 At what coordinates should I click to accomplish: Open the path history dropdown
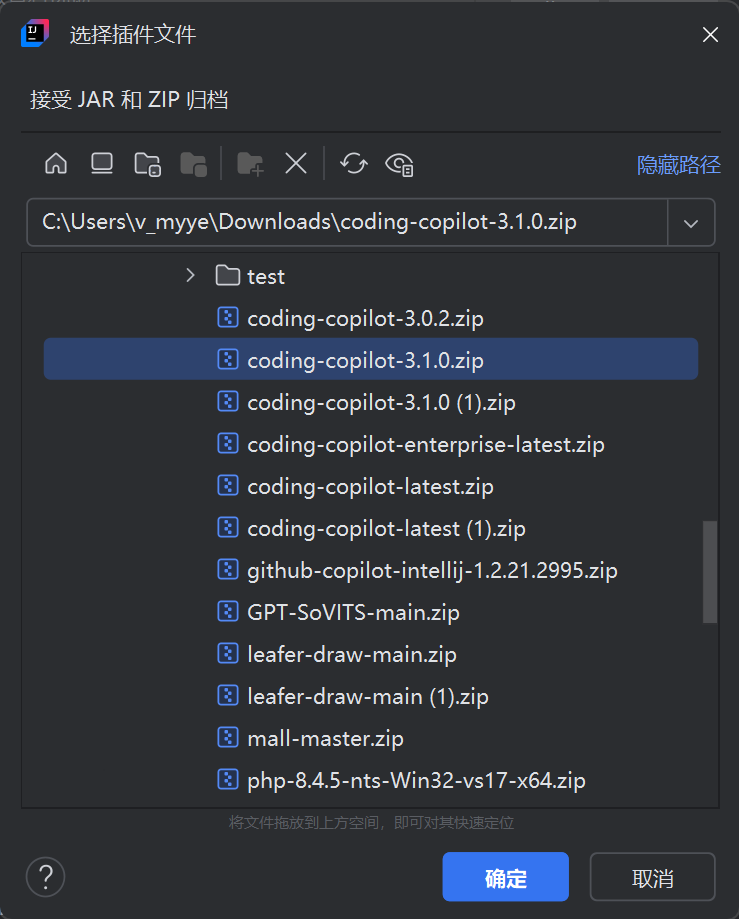[x=691, y=222]
